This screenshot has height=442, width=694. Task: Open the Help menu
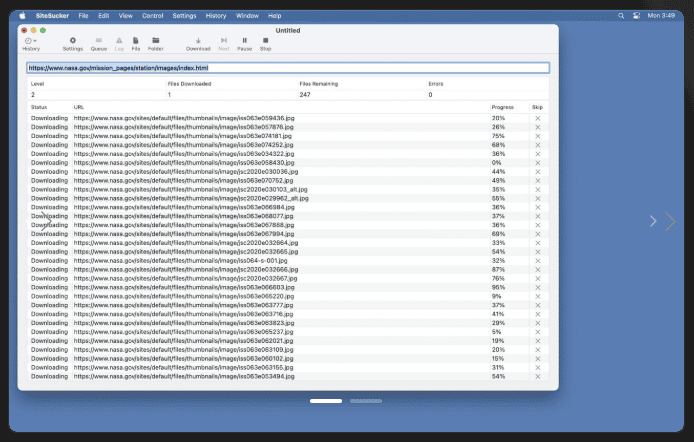(274, 15)
